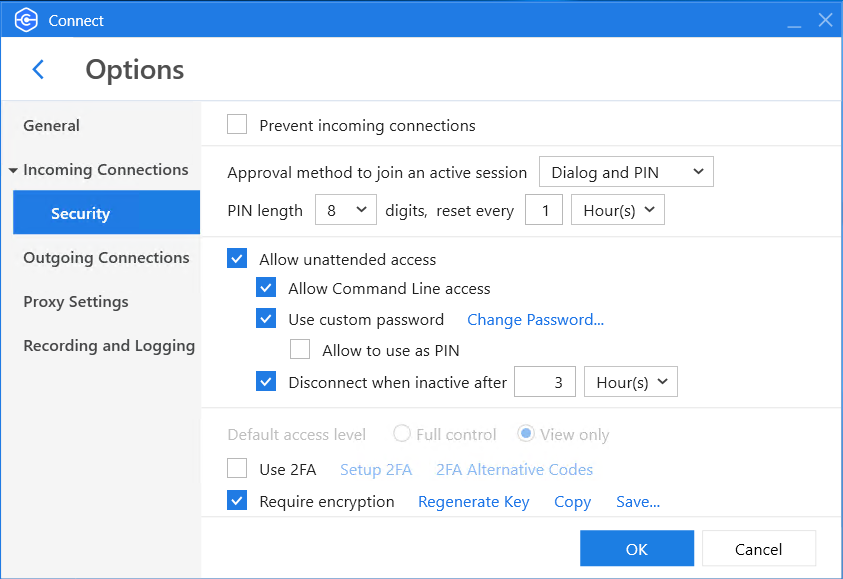
Task: Enable the Use 2FA checkbox
Action: [237, 468]
